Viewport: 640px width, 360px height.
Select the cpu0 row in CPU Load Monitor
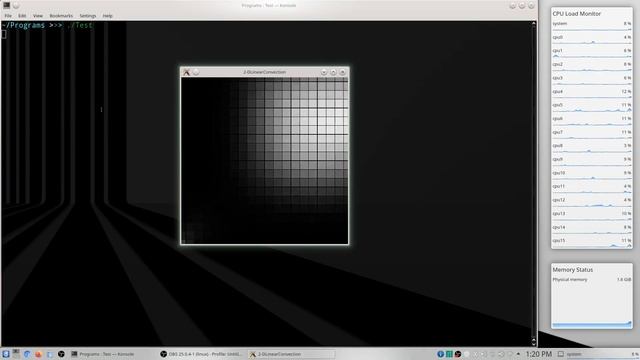(x=592, y=39)
